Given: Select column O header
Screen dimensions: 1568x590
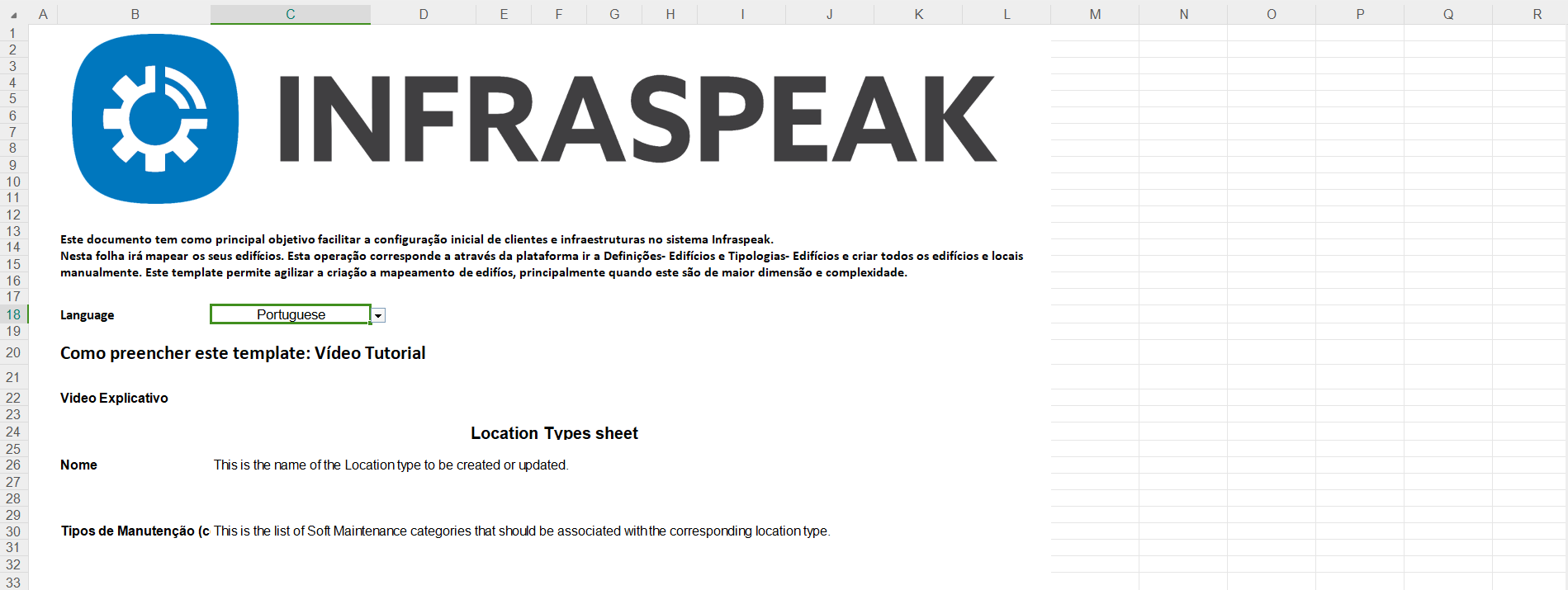Looking at the screenshot, I should click(1272, 14).
